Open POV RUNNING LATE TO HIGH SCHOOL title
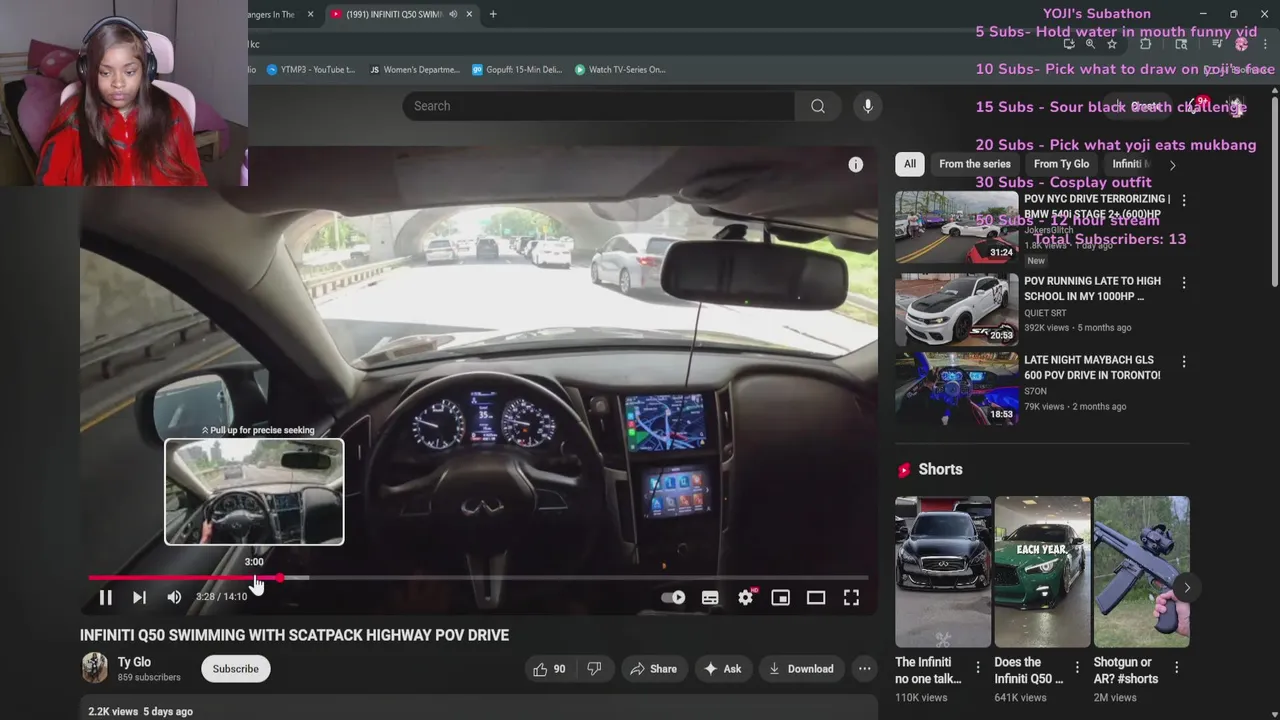Screen dimensions: 1280x720 (1092, 289)
